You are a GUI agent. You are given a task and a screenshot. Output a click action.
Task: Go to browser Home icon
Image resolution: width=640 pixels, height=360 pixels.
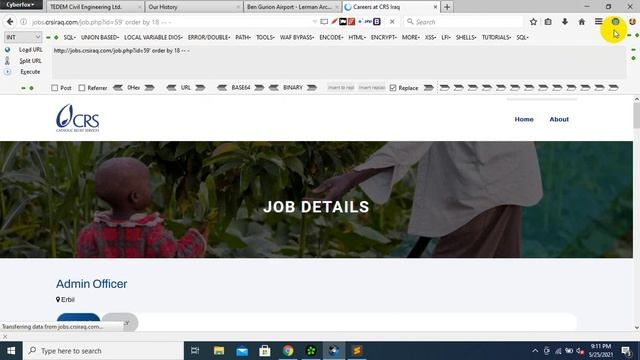point(582,22)
